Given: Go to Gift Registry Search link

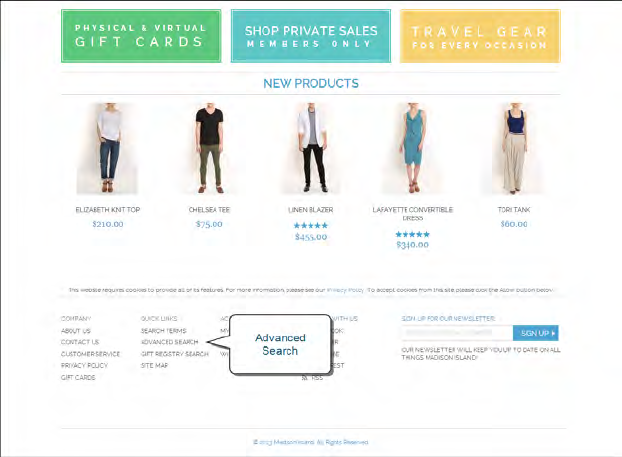Looking at the screenshot, I should click(175, 354).
